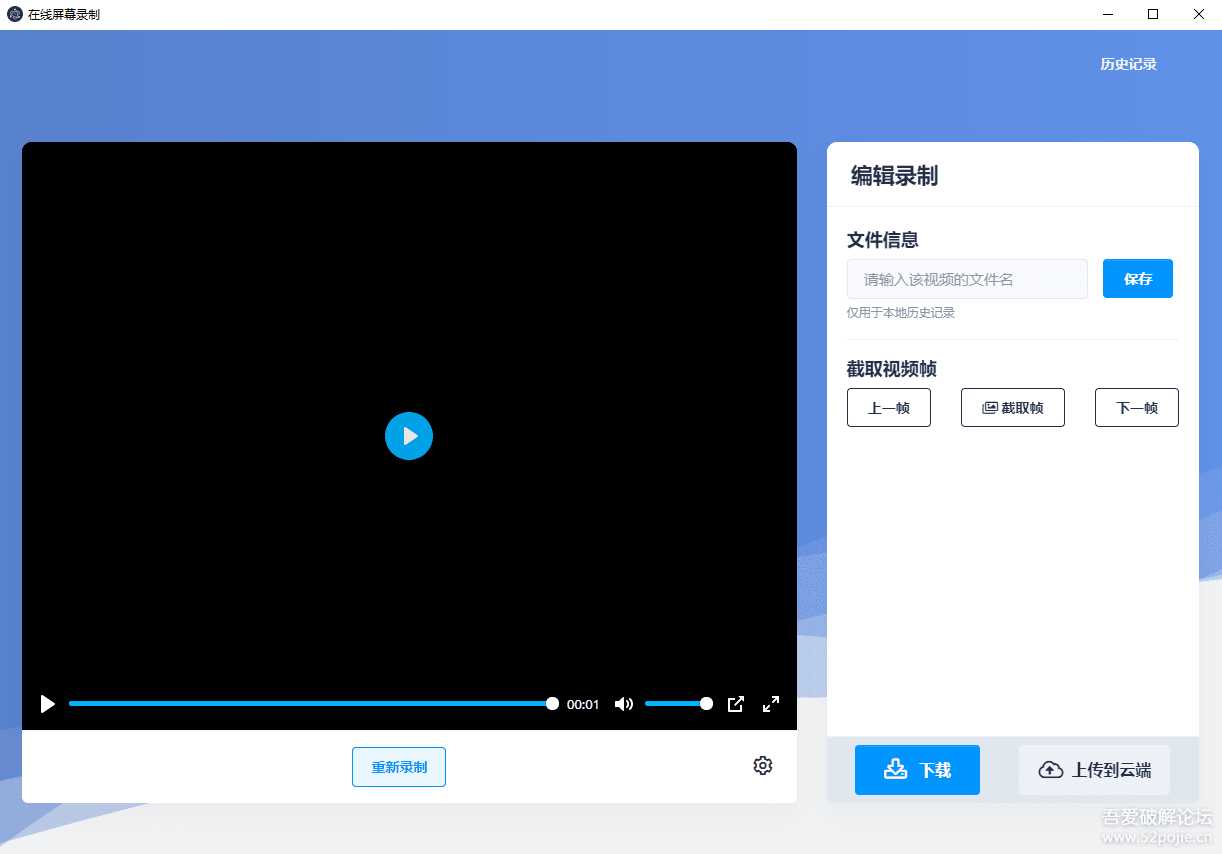Viewport: 1222px width, 854px height.
Task: Click 重新录制 to restart recording
Action: (x=398, y=766)
